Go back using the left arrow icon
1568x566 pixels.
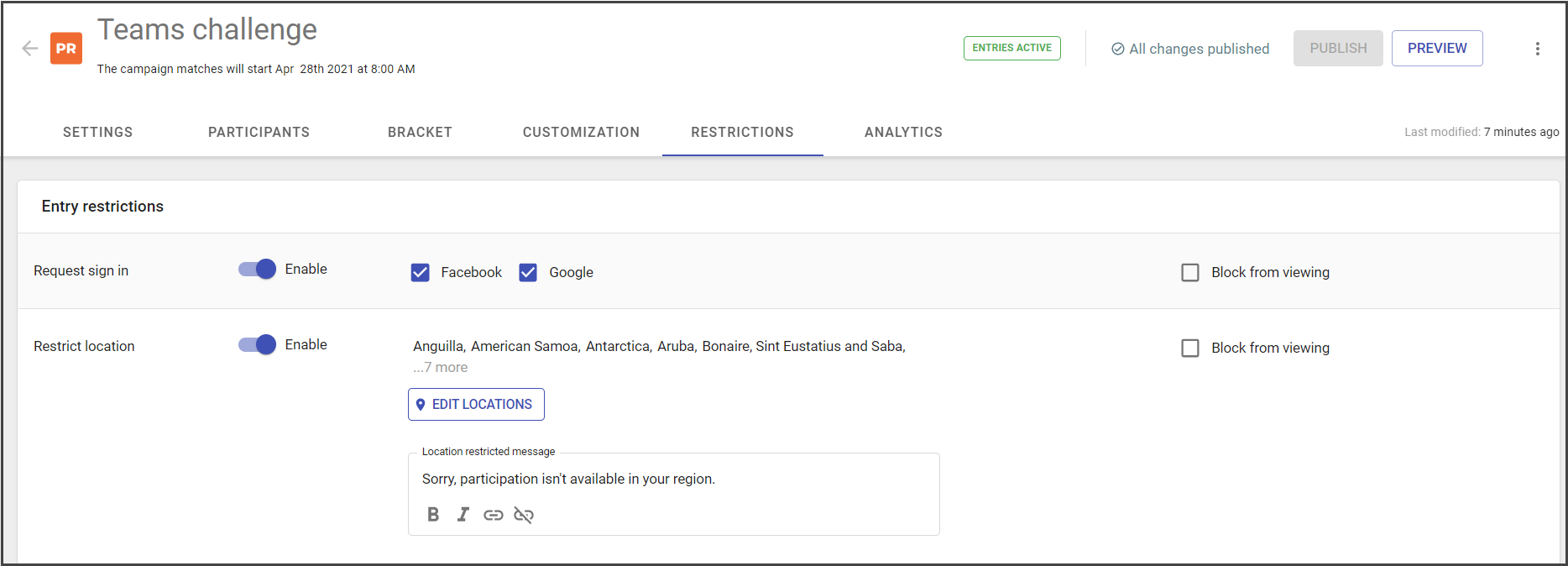tap(30, 49)
